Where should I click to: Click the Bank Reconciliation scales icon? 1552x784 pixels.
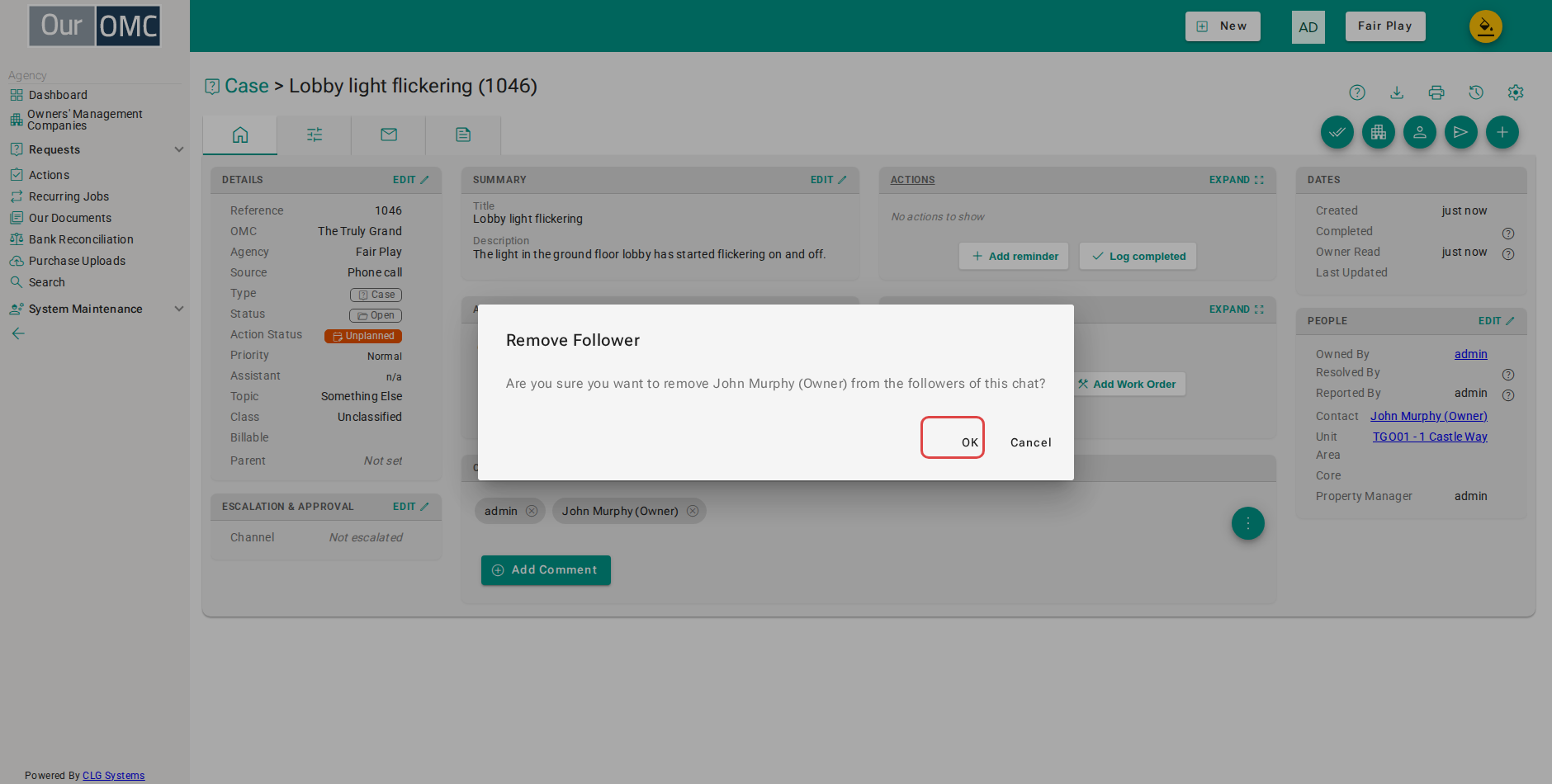(x=17, y=239)
